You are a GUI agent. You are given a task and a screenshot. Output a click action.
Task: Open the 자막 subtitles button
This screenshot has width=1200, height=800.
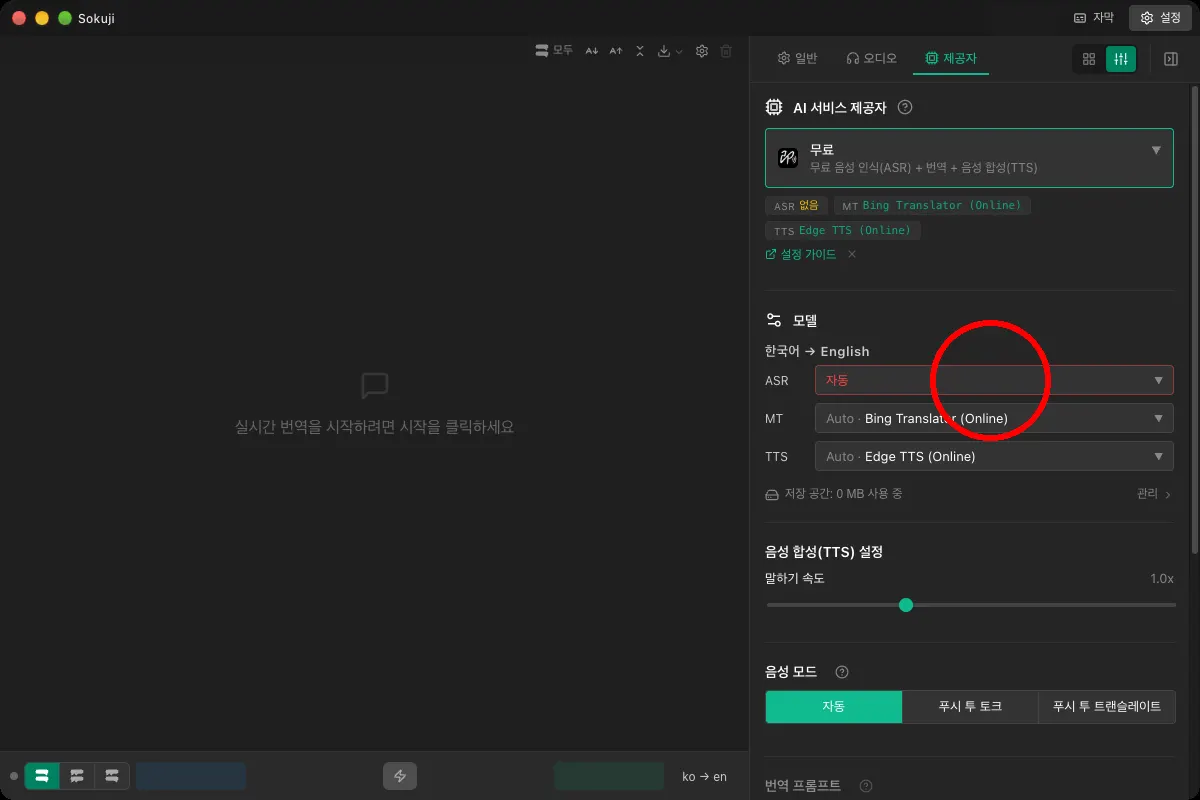pos(1093,18)
